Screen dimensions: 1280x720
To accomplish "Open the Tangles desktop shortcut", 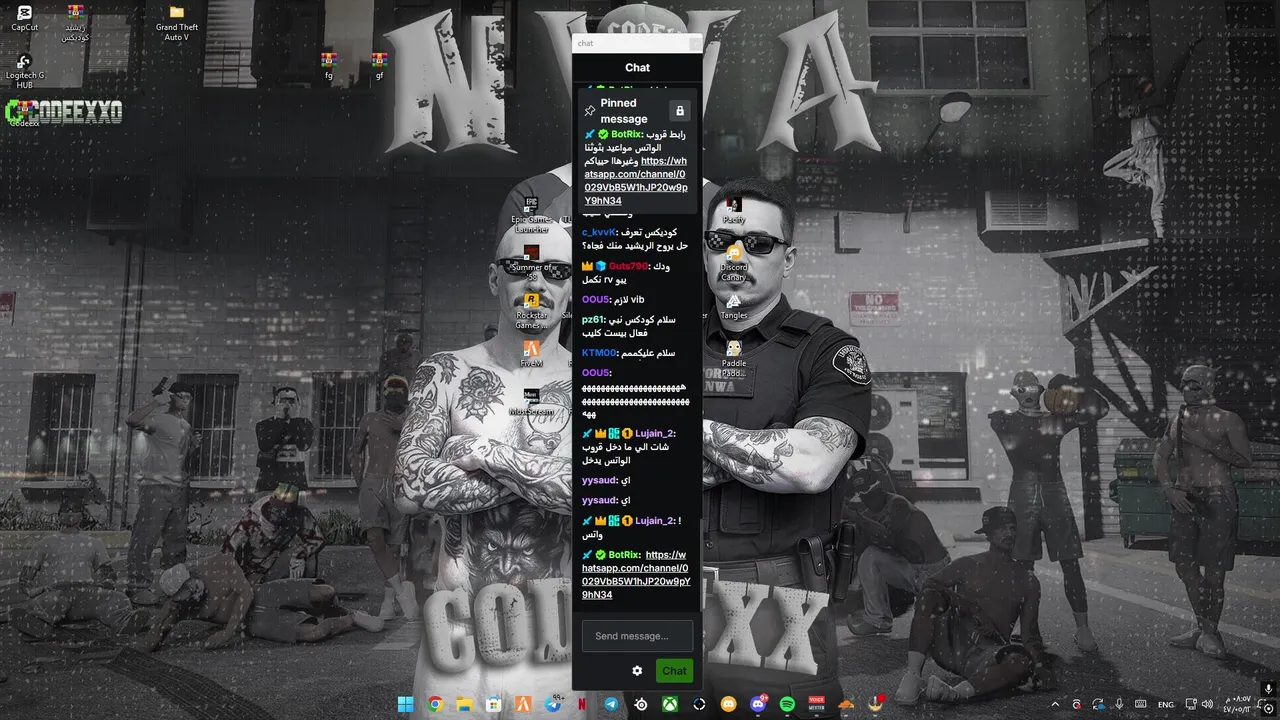I will 734,306.
